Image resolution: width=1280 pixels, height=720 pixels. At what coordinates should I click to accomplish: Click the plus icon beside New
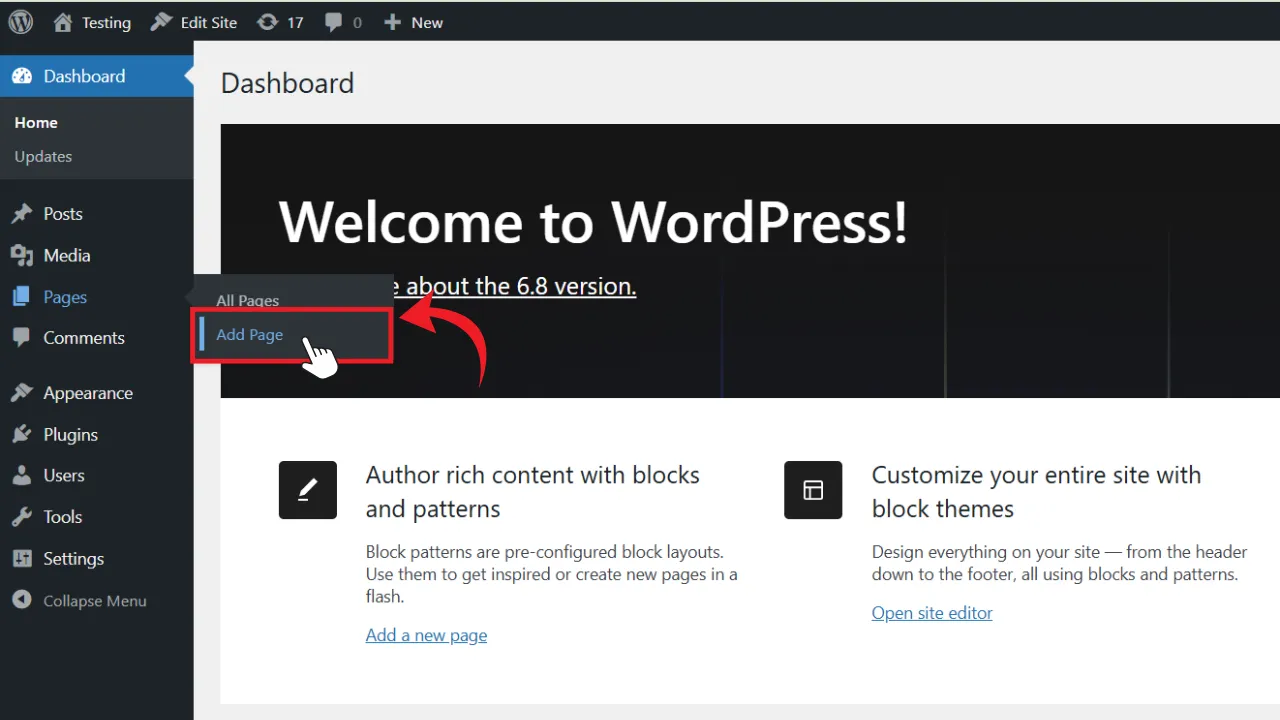click(392, 22)
